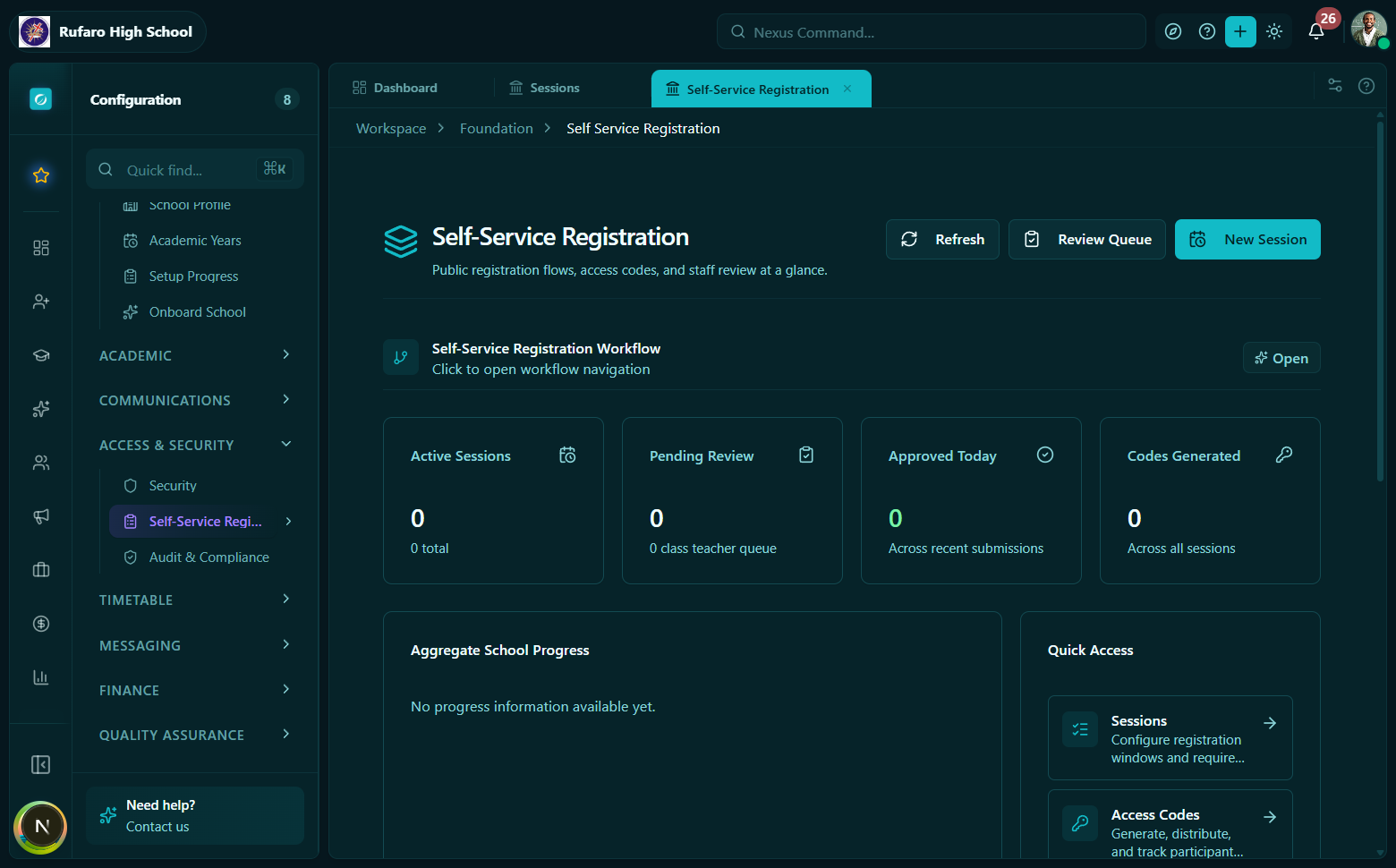The height and width of the screenshot is (868, 1396).
Task: Open the user profile avatar
Action: point(1368,30)
